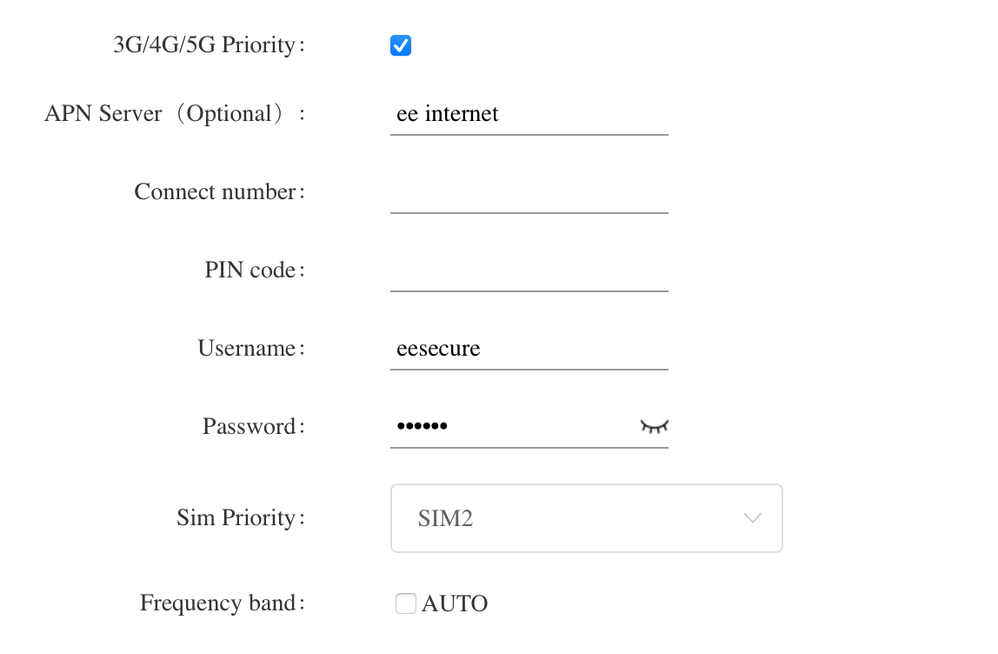Image resolution: width=998 pixels, height=654 pixels.
Task: Reveal password with the eye icon
Action: pyautogui.click(x=654, y=427)
